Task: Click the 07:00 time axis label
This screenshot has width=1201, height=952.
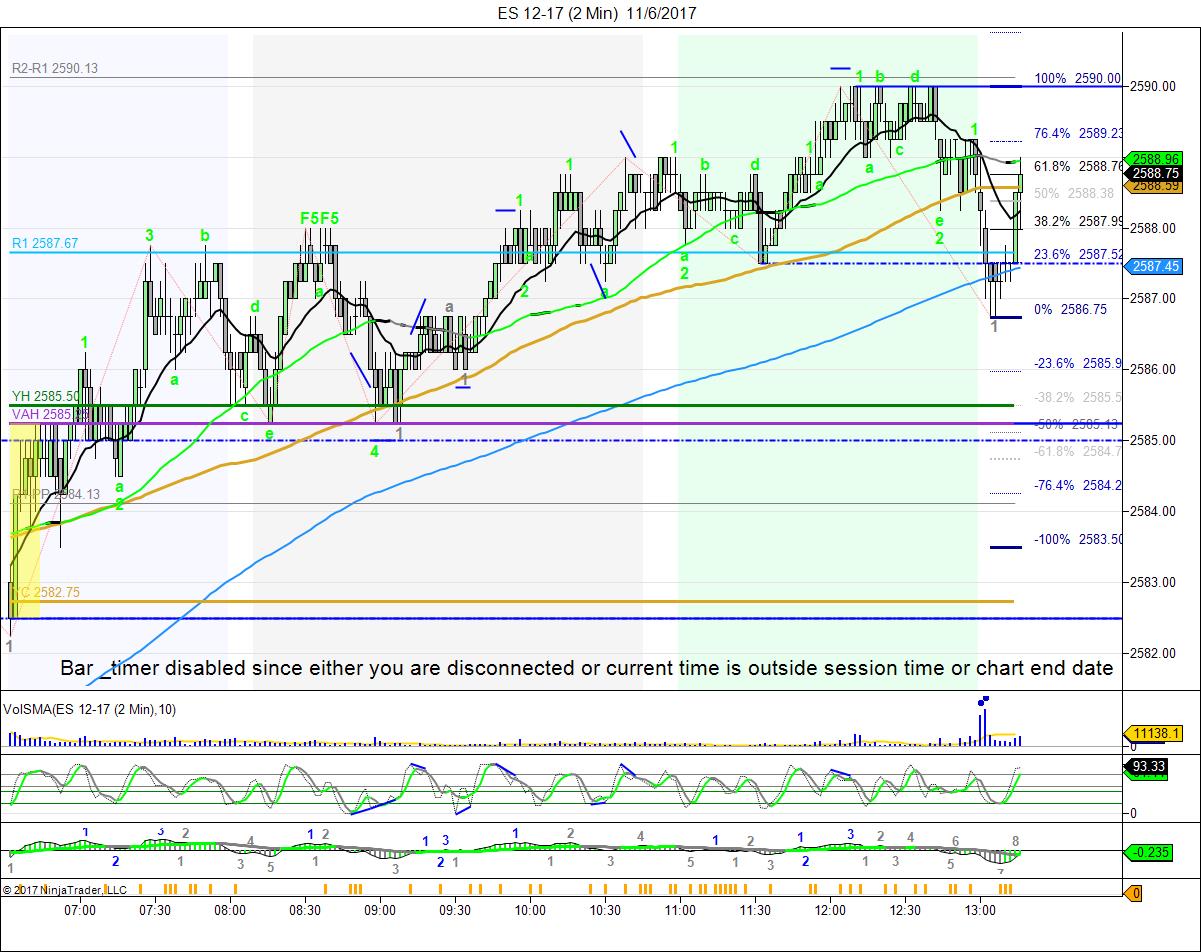Action: pyautogui.click(x=80, y=910)
